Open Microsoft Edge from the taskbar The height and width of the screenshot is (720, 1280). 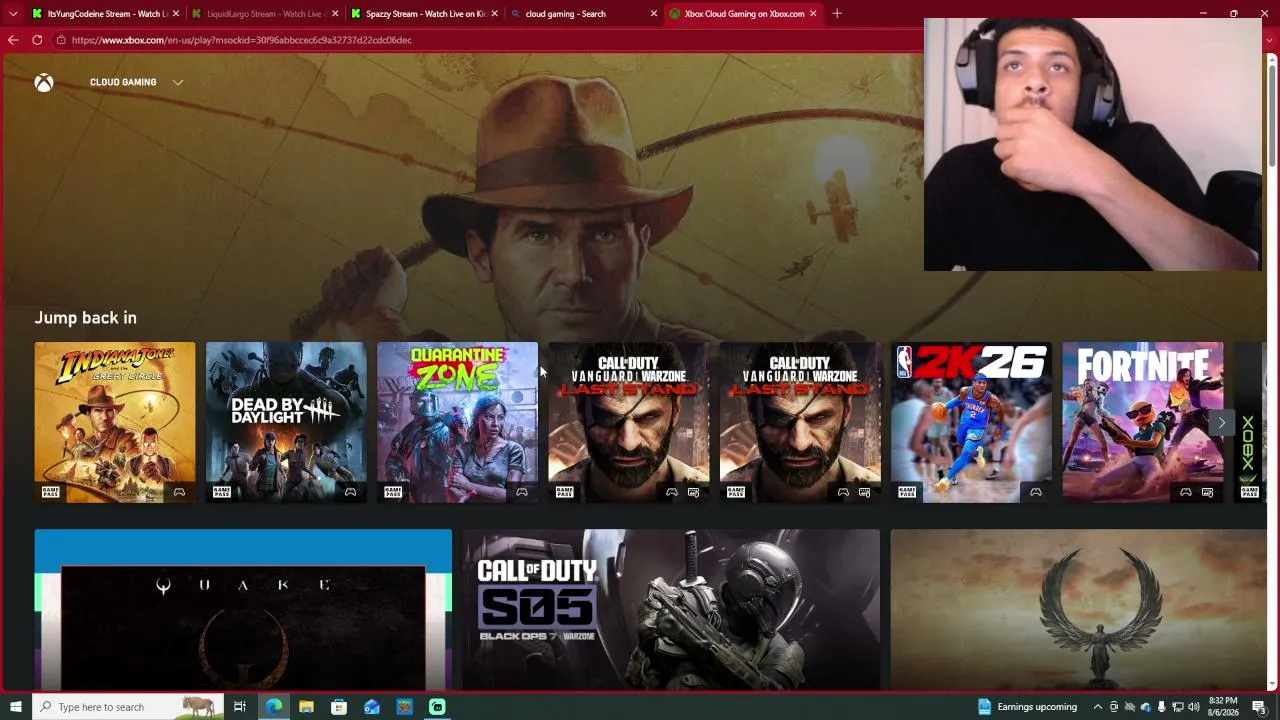(x=273, y=707)
